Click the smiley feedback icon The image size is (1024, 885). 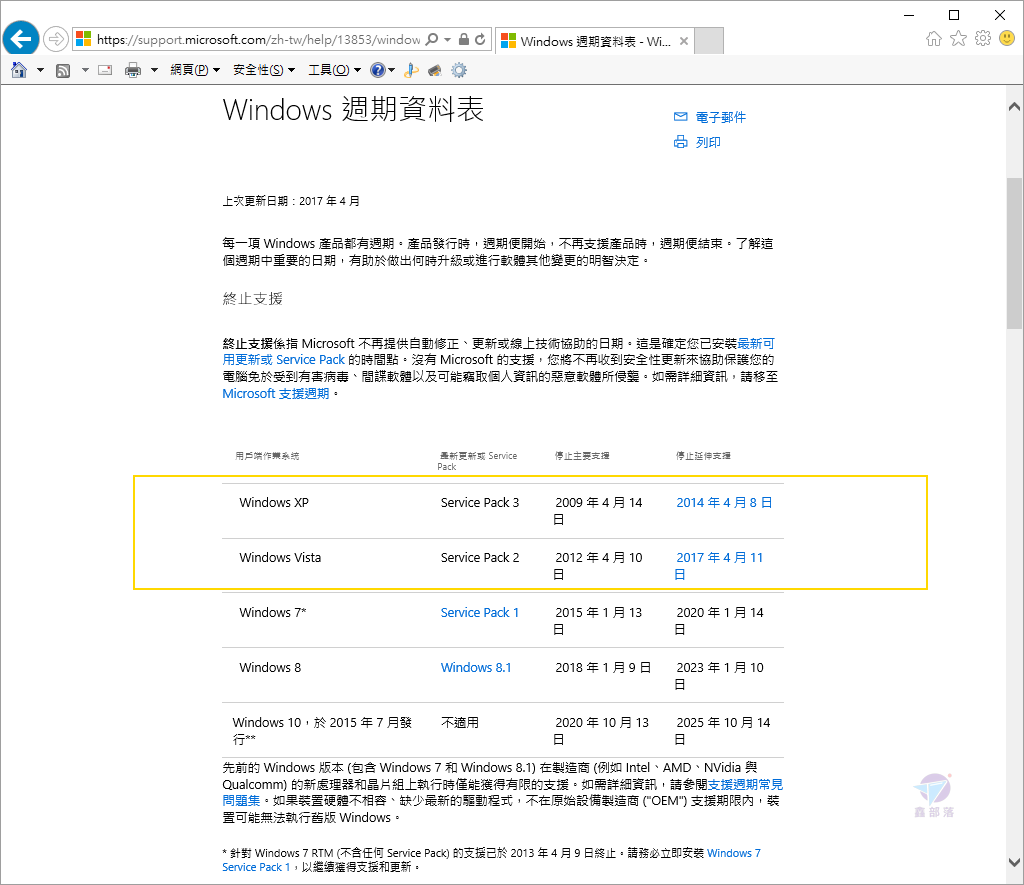coord(1007,39)
